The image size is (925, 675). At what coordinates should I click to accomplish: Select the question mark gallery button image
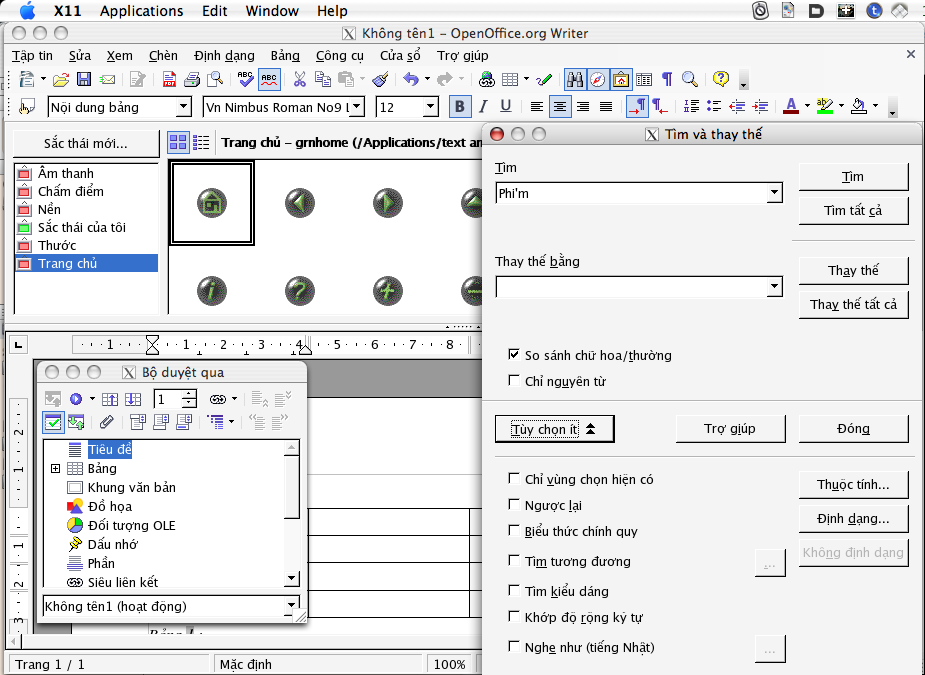point(300,291)
